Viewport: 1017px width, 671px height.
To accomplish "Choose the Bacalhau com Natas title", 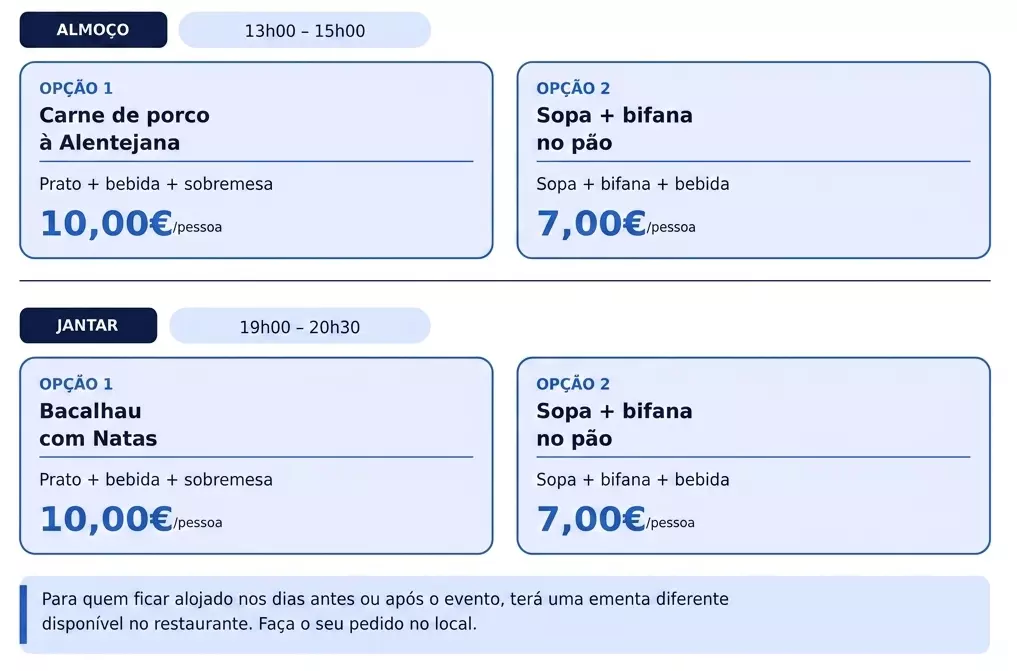I will [x=98, y=425].
